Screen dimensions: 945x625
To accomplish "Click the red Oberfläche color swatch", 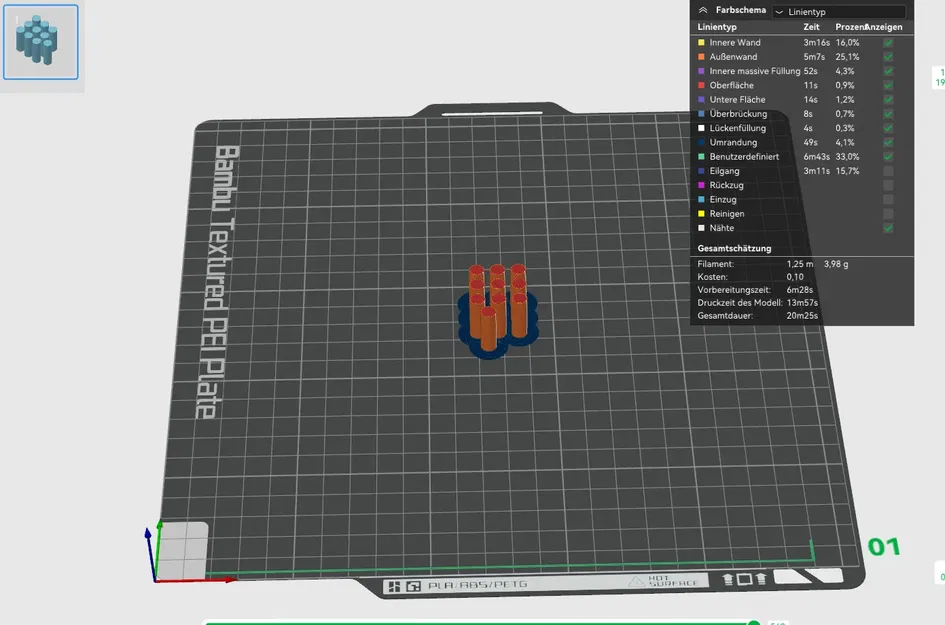I will coord(701,86).
